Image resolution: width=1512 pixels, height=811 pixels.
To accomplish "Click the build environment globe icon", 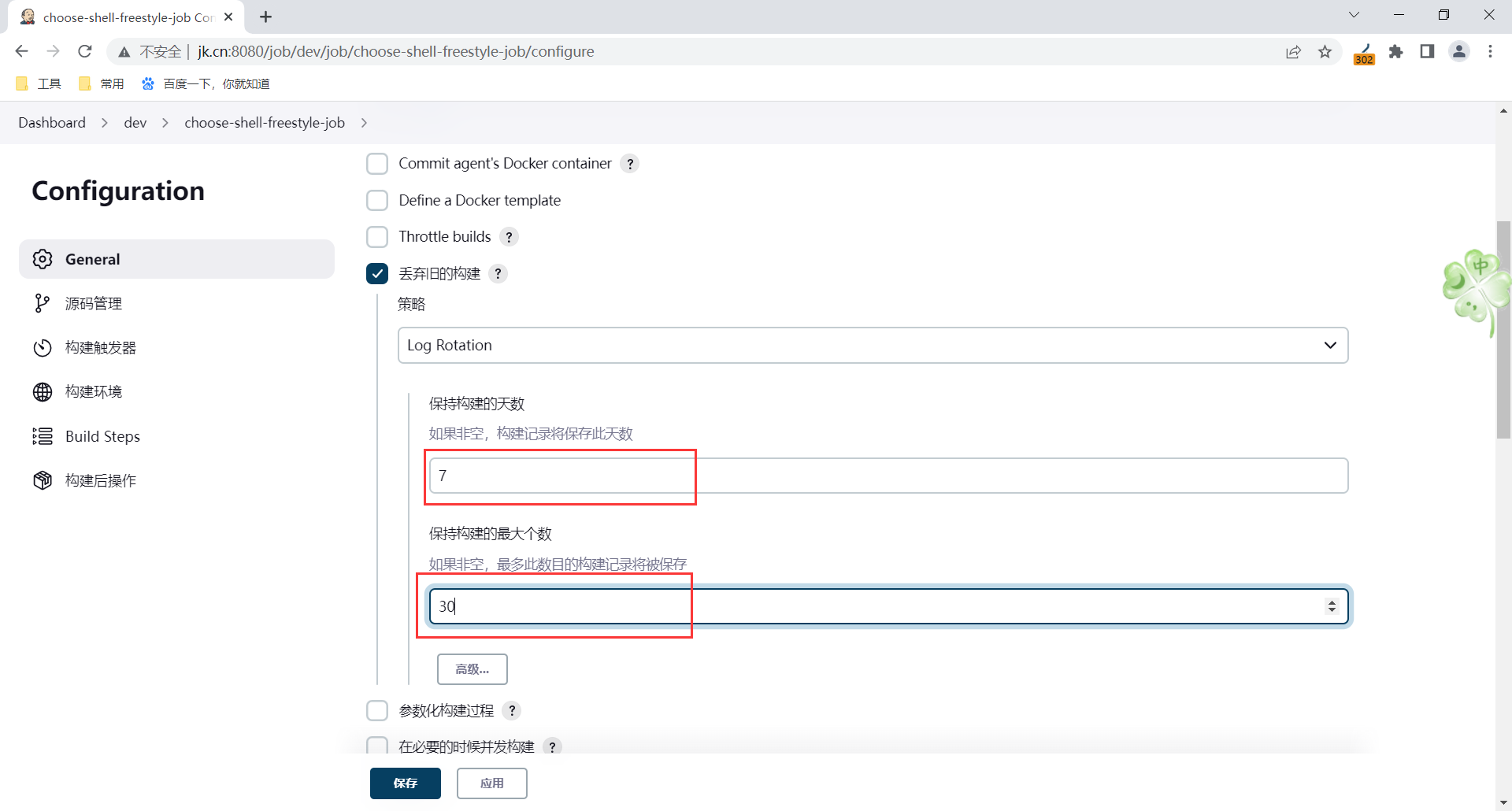I will point(43,391).
